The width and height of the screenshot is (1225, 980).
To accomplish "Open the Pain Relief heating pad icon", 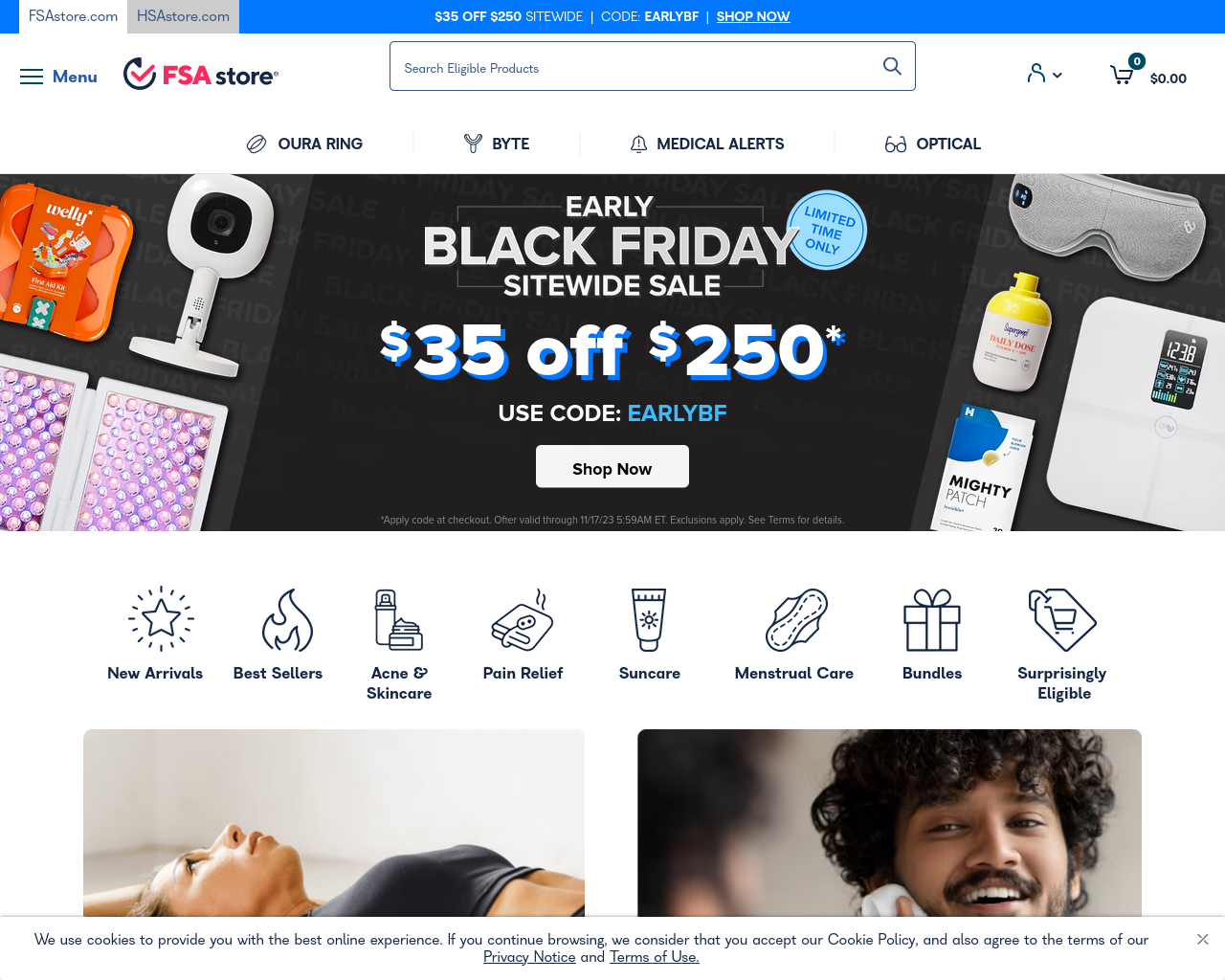I will click(523, 619).
